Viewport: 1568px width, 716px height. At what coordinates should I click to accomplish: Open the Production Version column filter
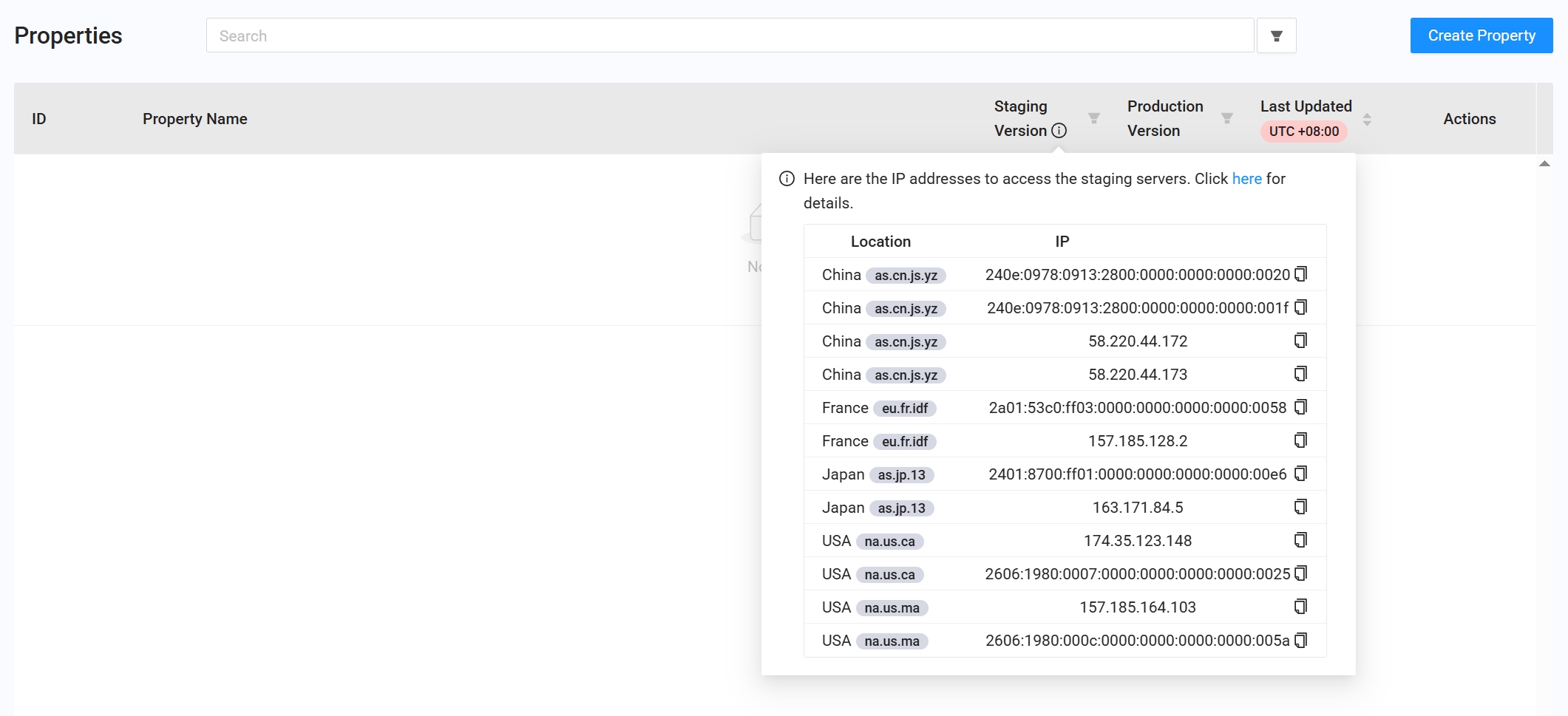(1227, 117)
